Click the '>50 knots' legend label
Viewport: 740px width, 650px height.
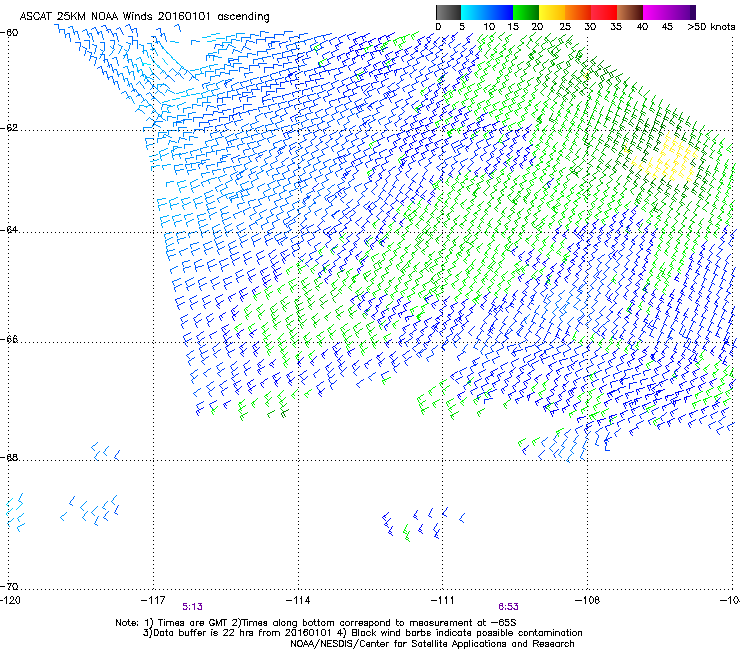(x=711, y=27)
